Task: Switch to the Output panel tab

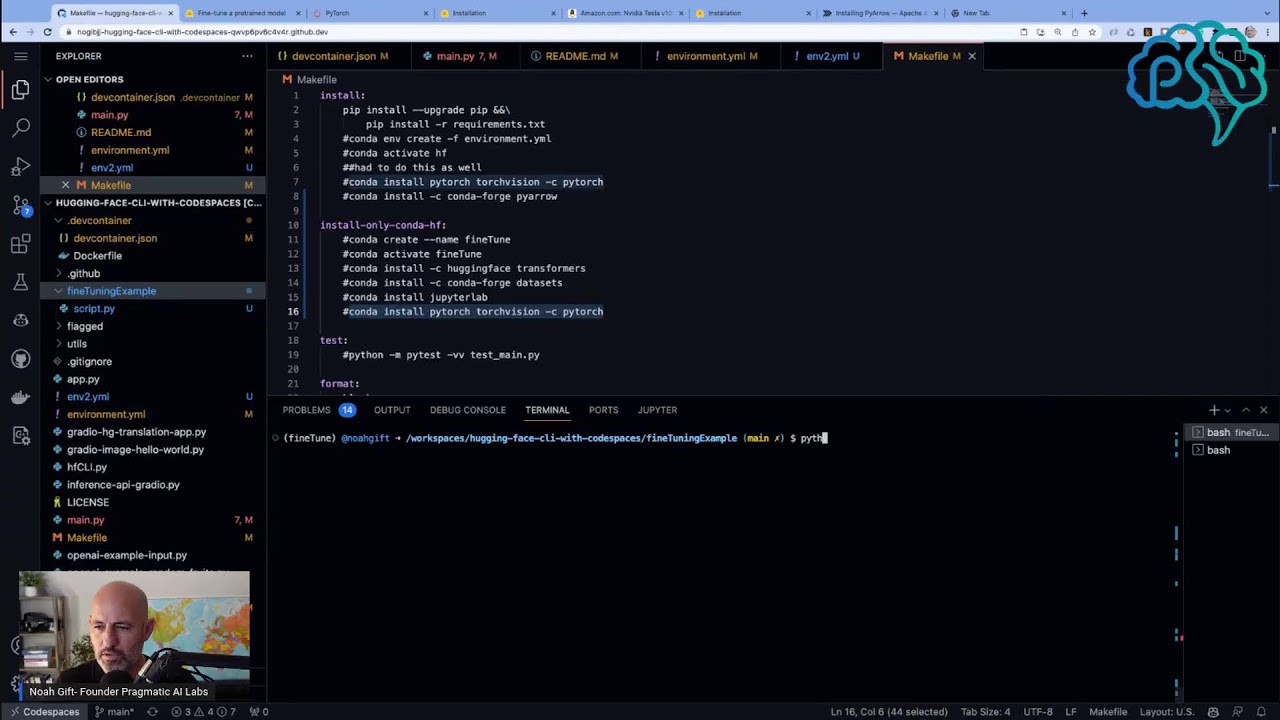Action: 392,410
